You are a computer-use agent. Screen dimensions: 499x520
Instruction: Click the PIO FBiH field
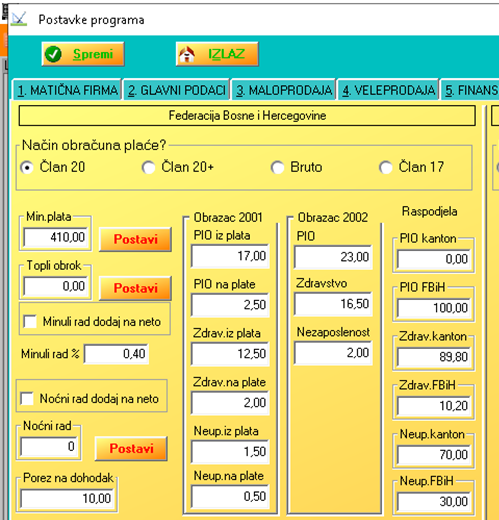click(434, 308)
